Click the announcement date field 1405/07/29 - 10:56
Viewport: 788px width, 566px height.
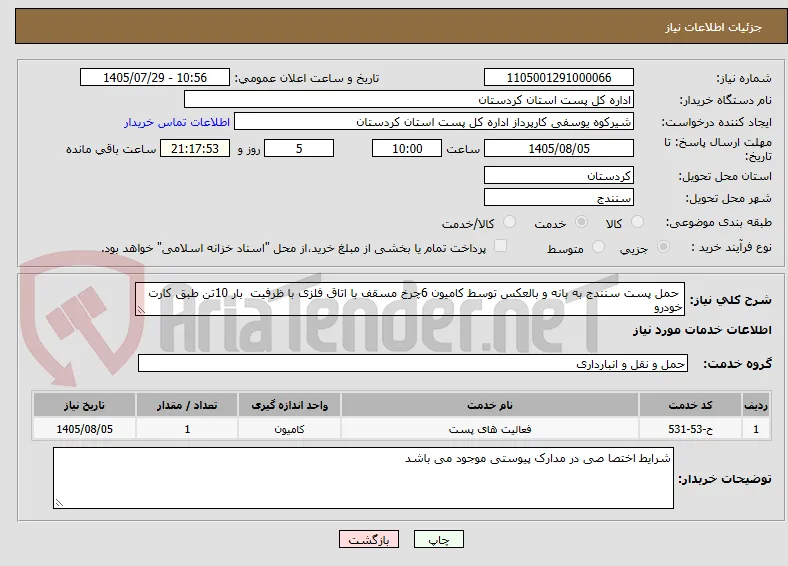[x=155, y=77]
